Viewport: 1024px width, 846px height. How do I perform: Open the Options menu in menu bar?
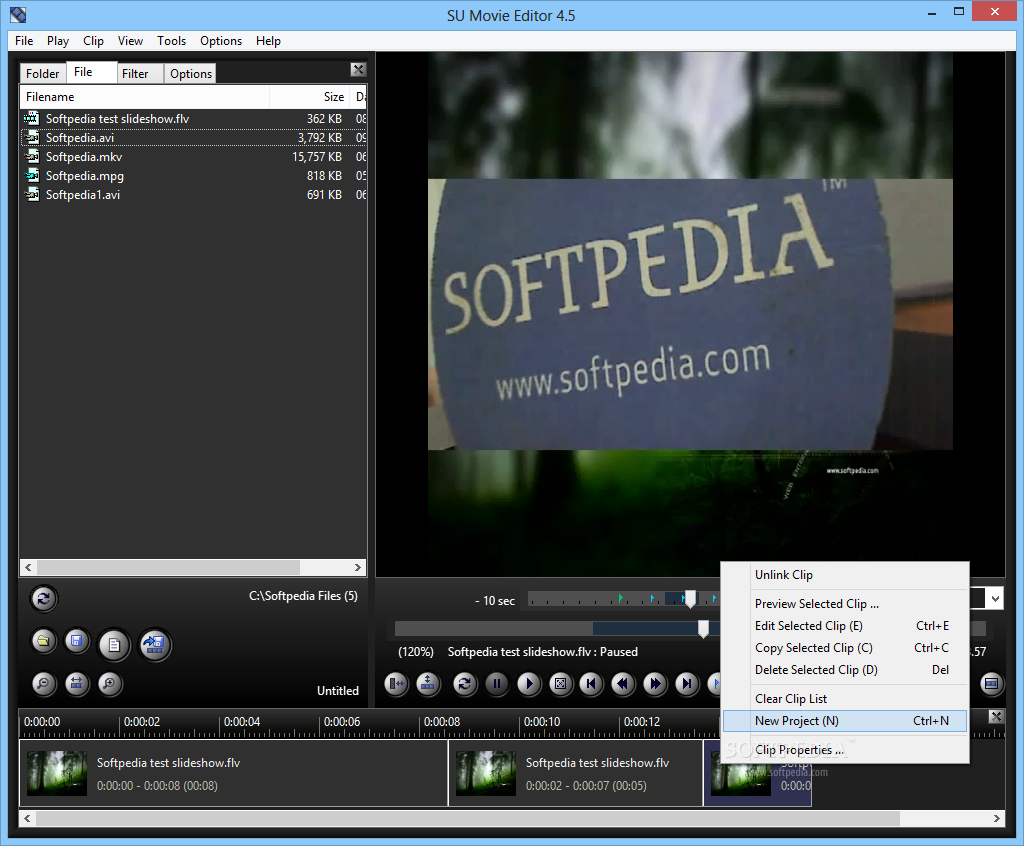click(221, 41)
